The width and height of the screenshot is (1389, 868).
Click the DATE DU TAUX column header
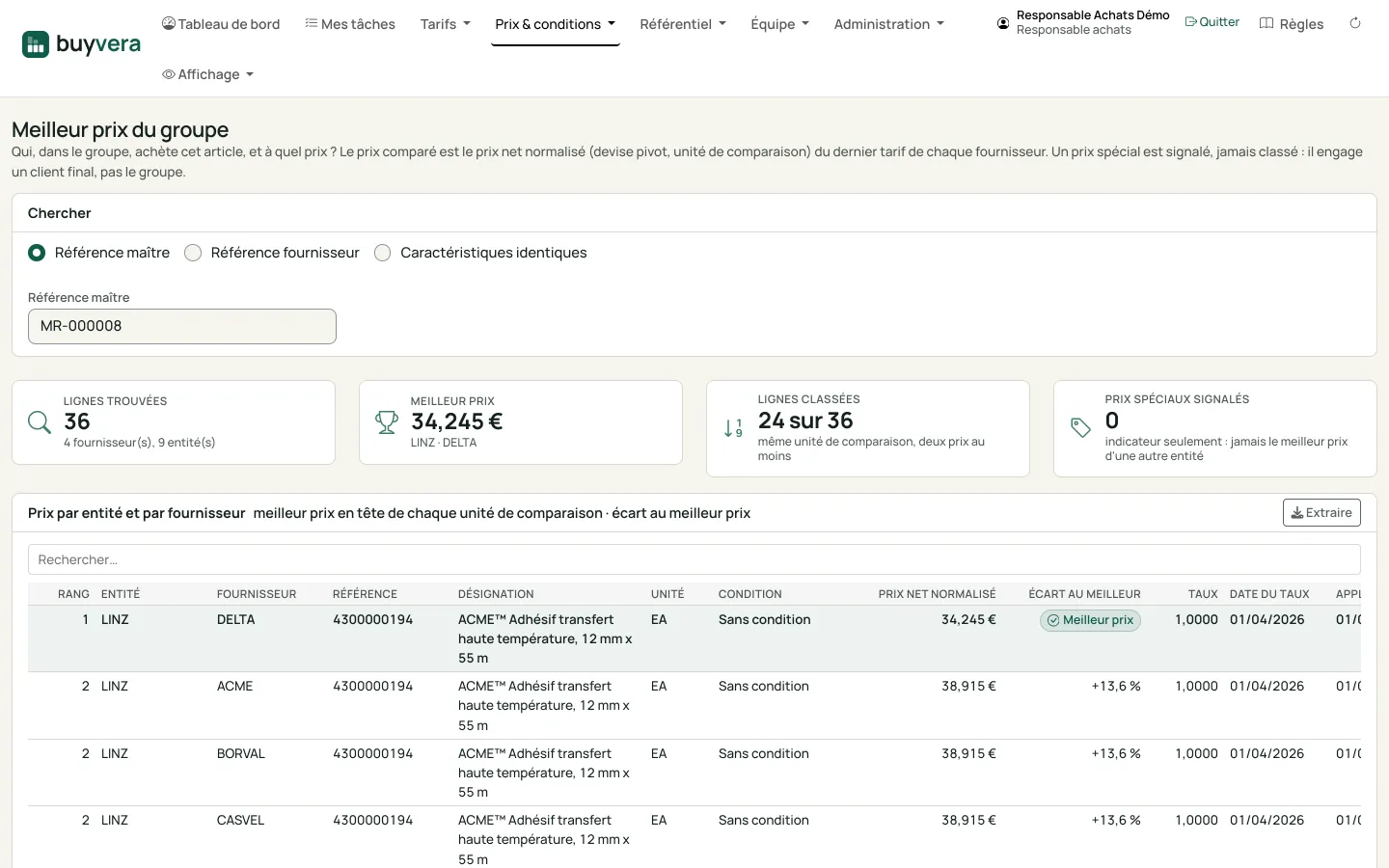1269,594
